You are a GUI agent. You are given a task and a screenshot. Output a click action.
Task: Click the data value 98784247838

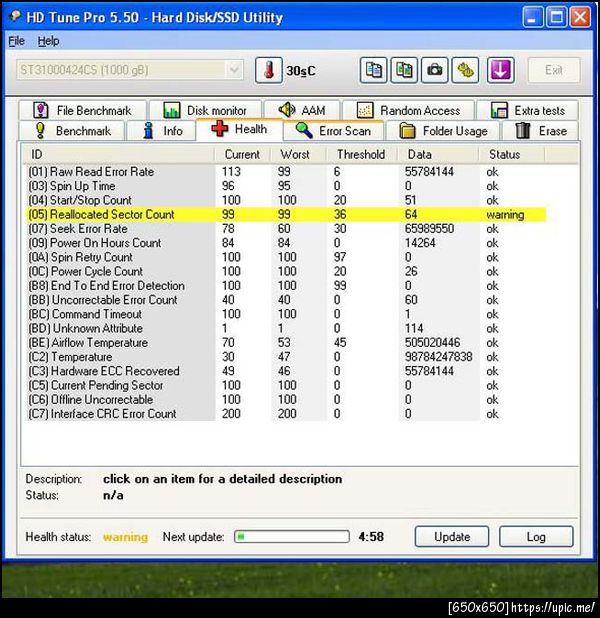pyautogui.click(x=438, y=357)
